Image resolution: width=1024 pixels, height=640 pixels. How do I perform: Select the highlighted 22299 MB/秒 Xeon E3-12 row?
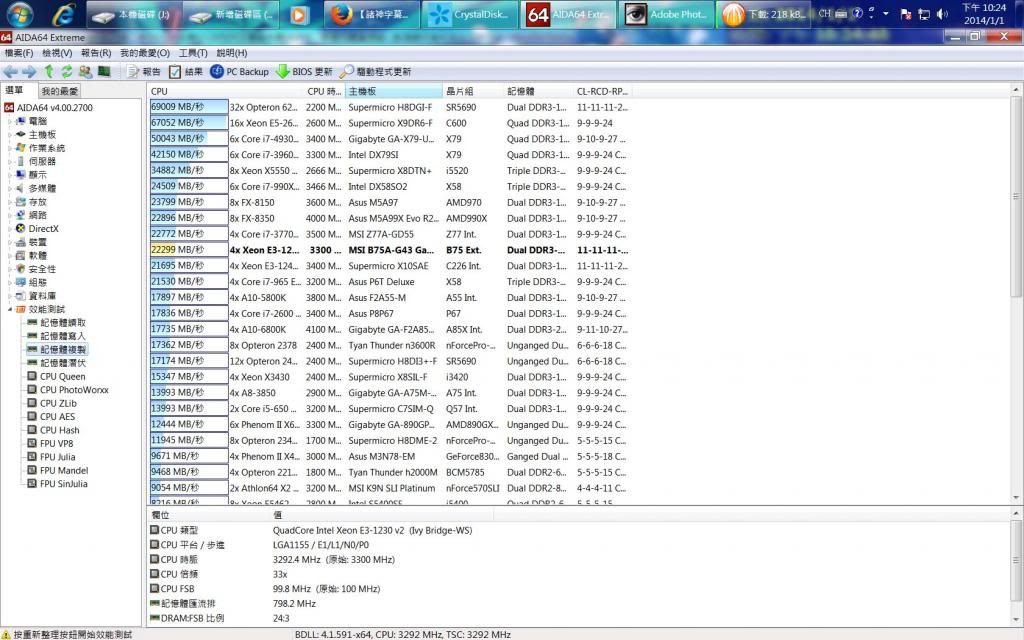click(x=389, y=250)
